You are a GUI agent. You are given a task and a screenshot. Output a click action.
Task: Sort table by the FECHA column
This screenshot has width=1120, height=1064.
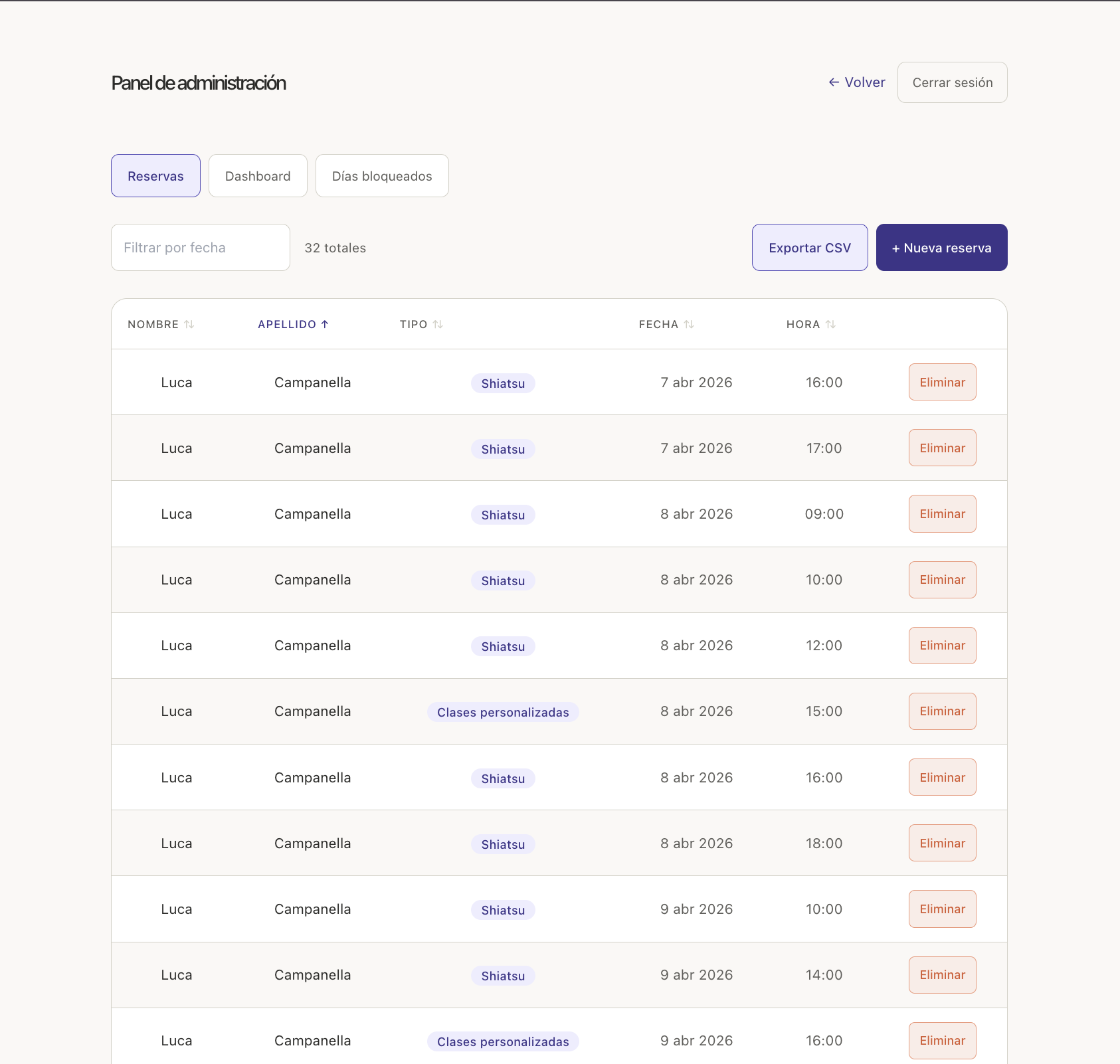click(x=666, y=324)
